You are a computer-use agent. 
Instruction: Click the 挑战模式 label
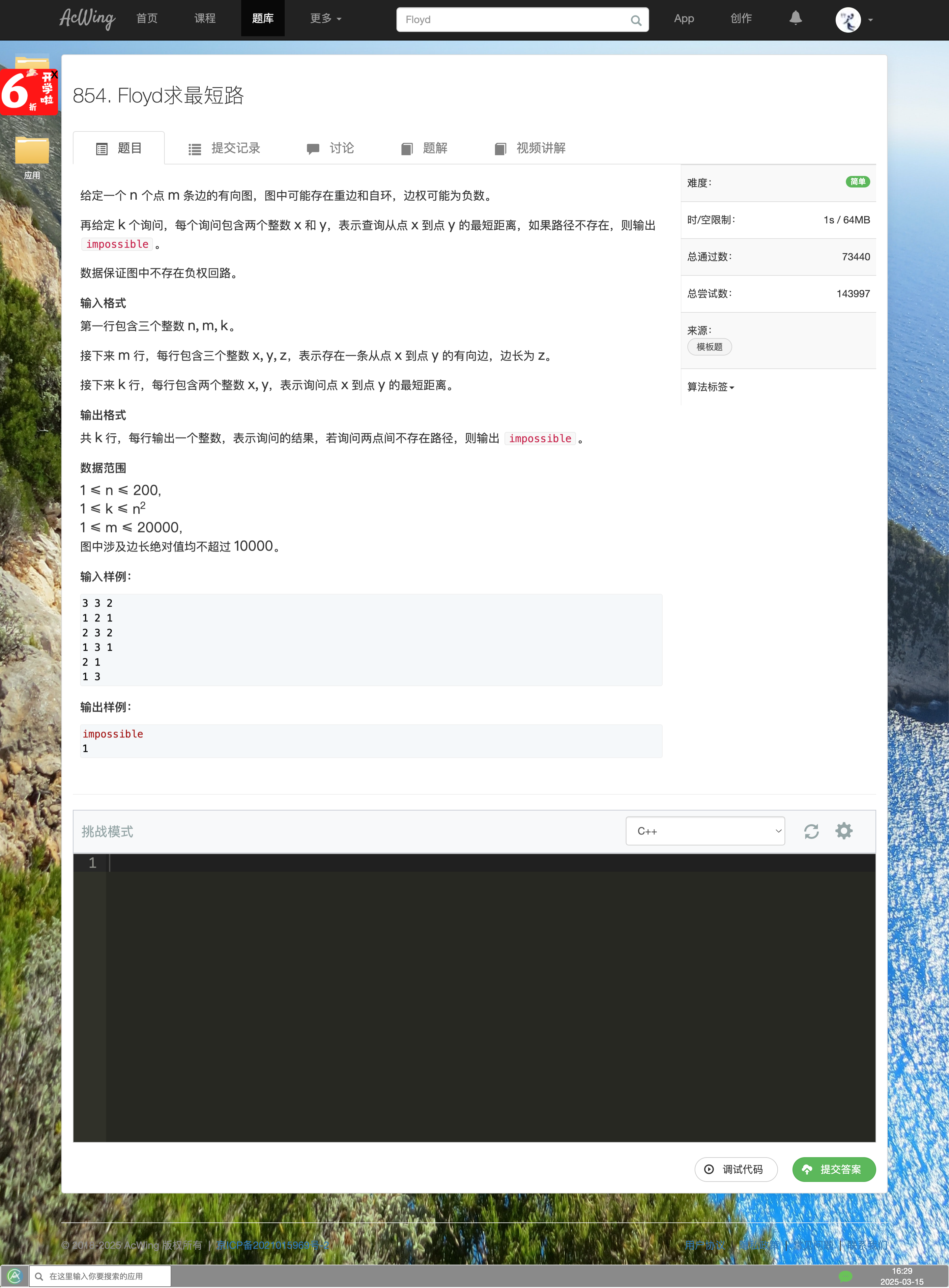[x=107, y=831]
